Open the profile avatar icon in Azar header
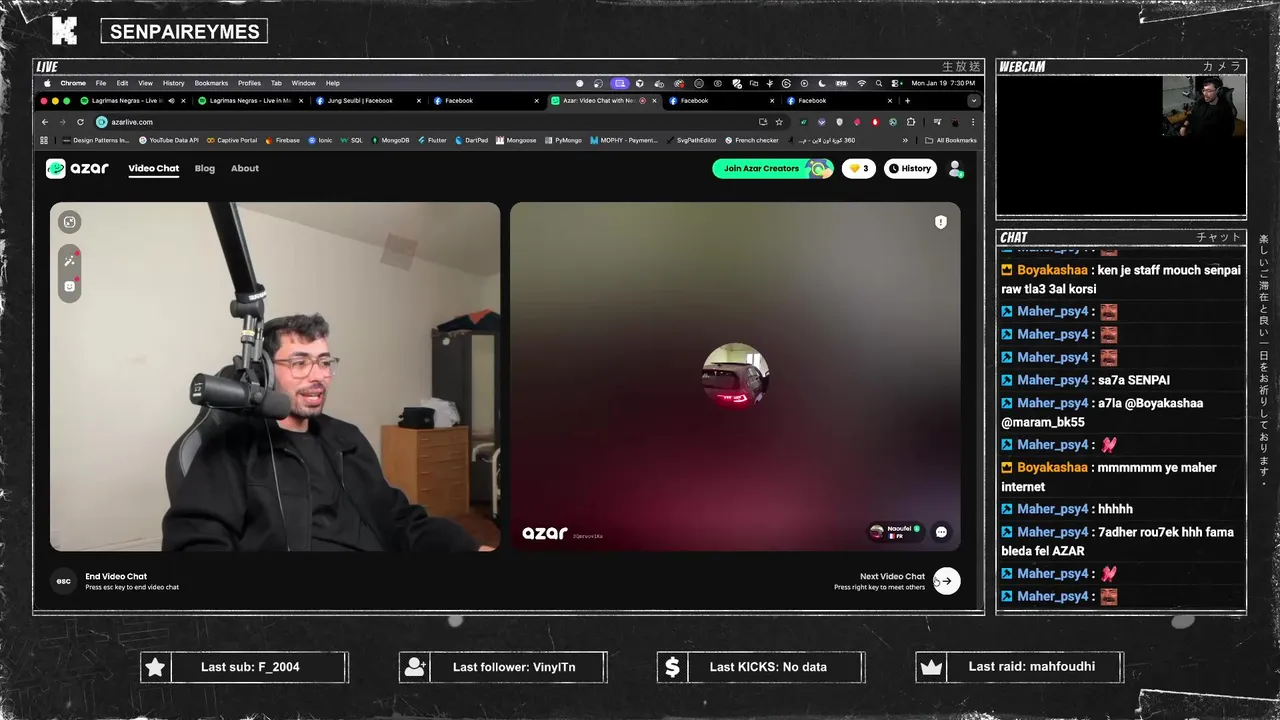This screenshot has height=720, width=1280. click(955, 168)
